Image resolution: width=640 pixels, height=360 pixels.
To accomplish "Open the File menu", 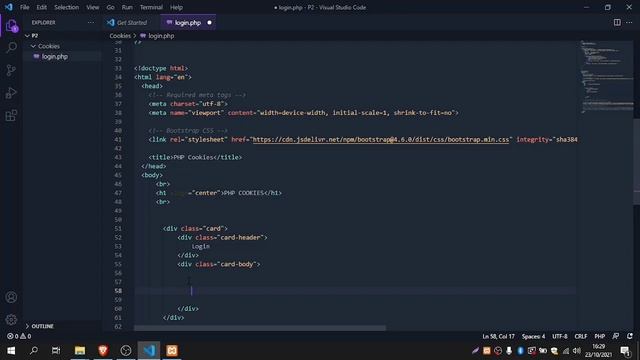I will coord(24,7).
